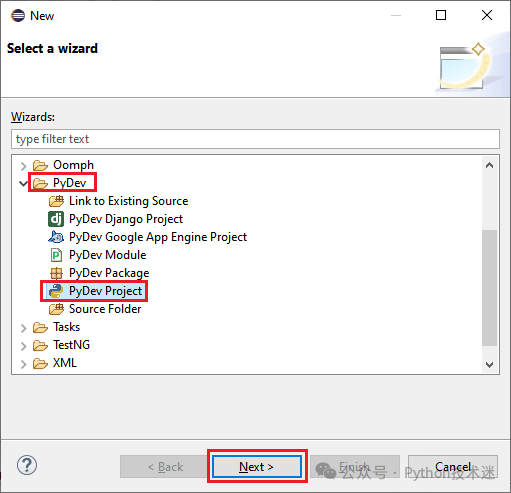The width and height of the screenshot is (511, 493).
Task: Select the Oomph label
Action: (x=73, y=165)
